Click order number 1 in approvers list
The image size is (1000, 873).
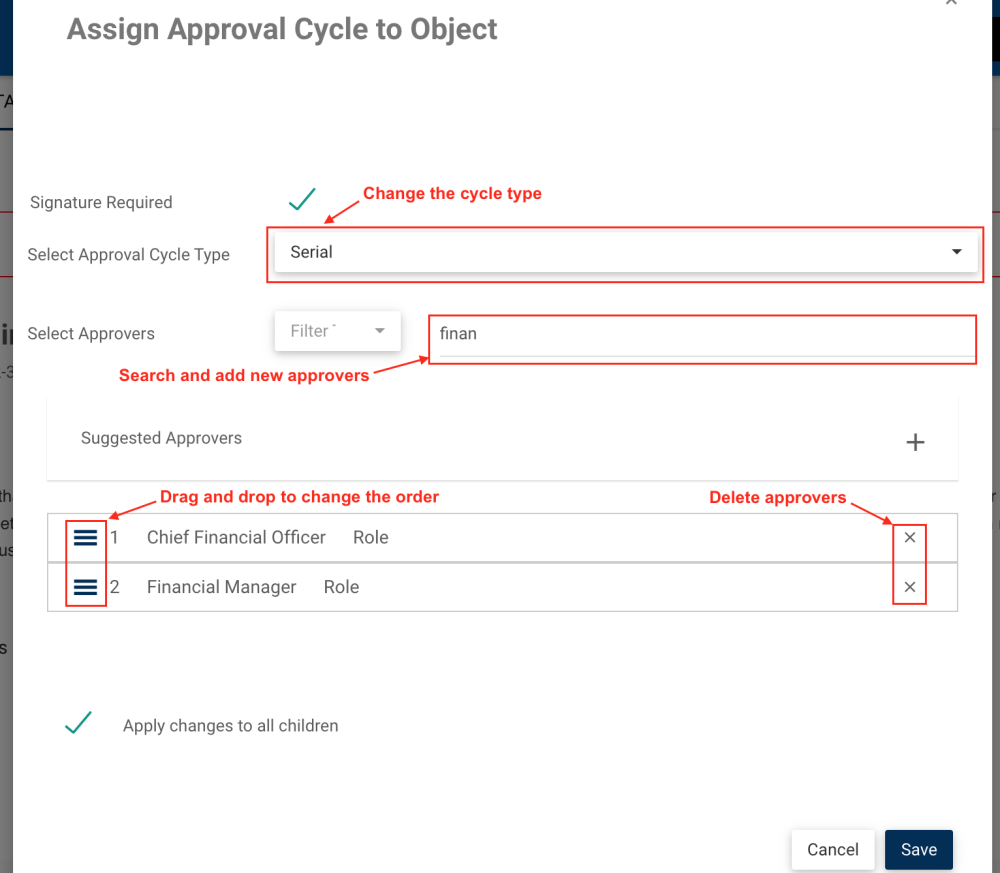pyautogui.click(x=115, y=538)
